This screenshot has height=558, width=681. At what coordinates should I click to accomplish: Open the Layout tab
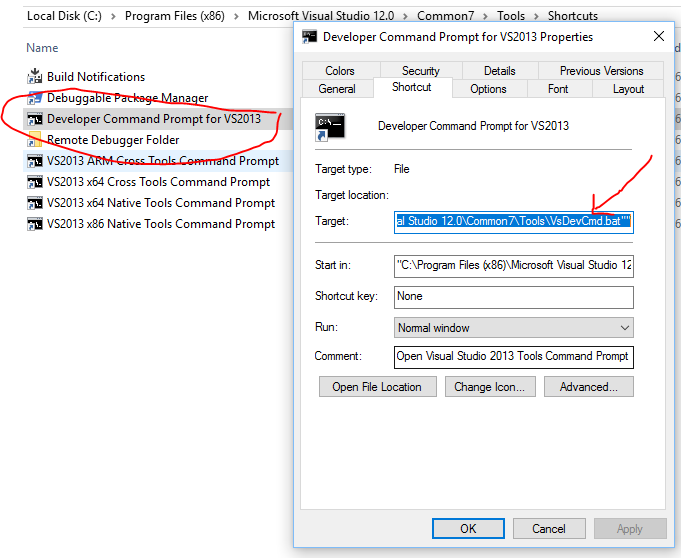point(628,89)
